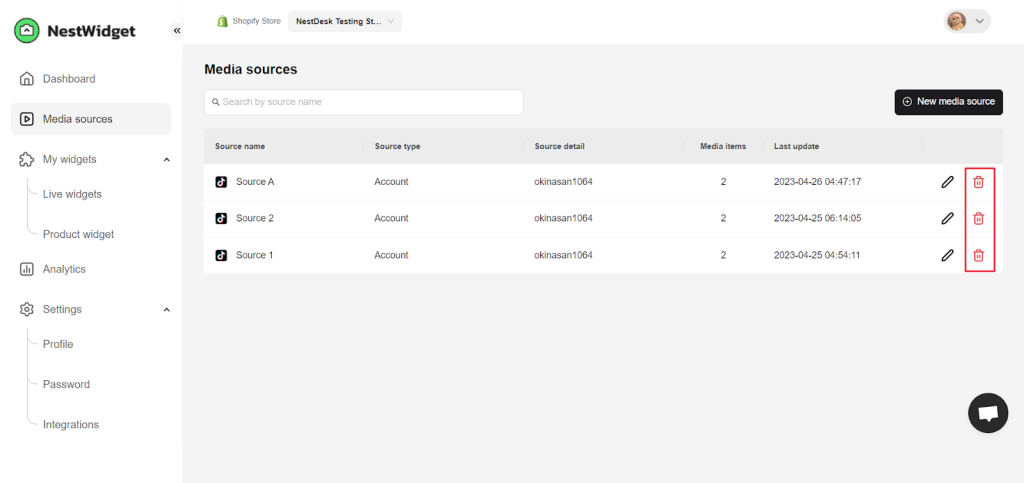
Task: Edit Source A with pencil icon
Action: pyautogui.click(x=947, y=182)
